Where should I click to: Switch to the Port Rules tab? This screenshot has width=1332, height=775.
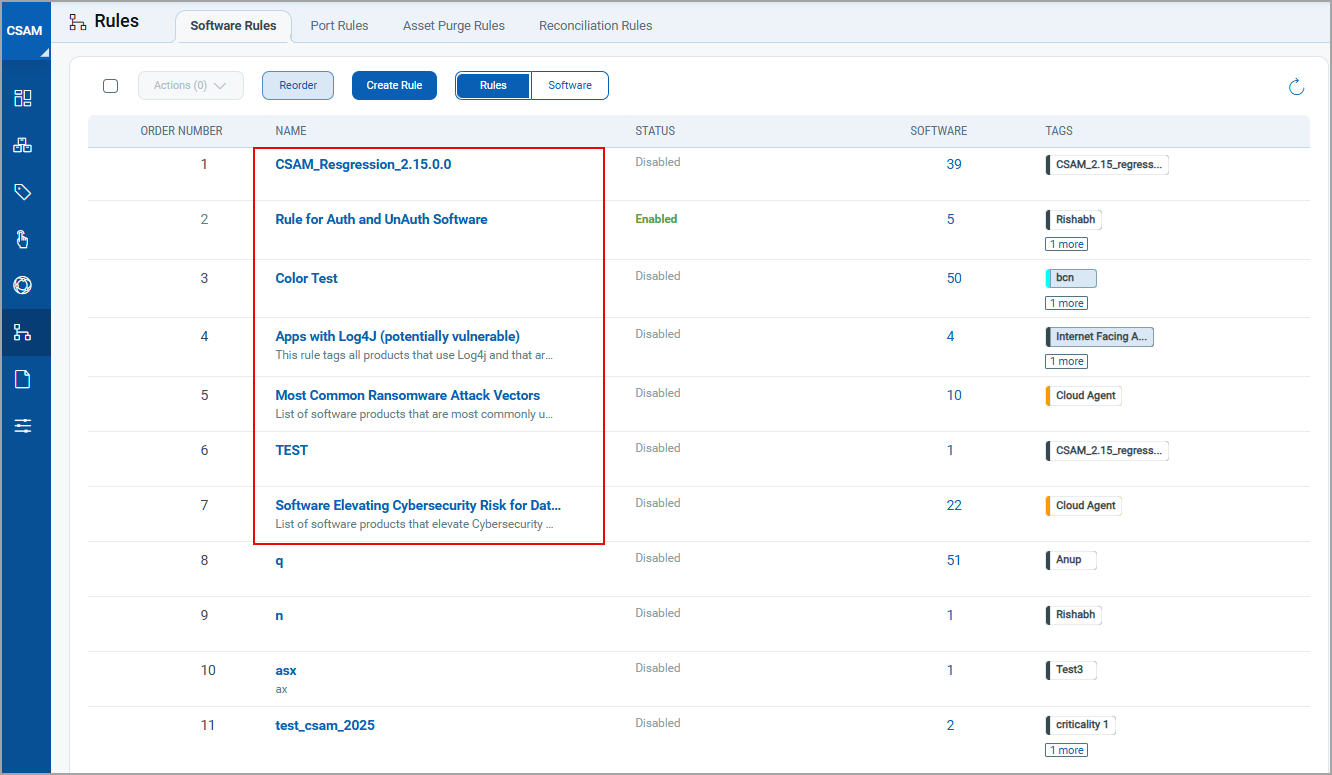coord(339,26)
